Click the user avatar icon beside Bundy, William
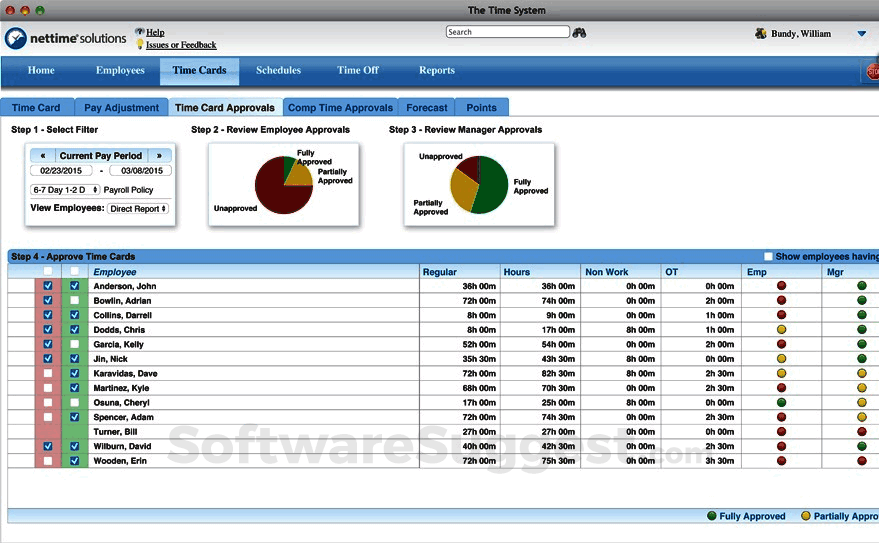 761,34
